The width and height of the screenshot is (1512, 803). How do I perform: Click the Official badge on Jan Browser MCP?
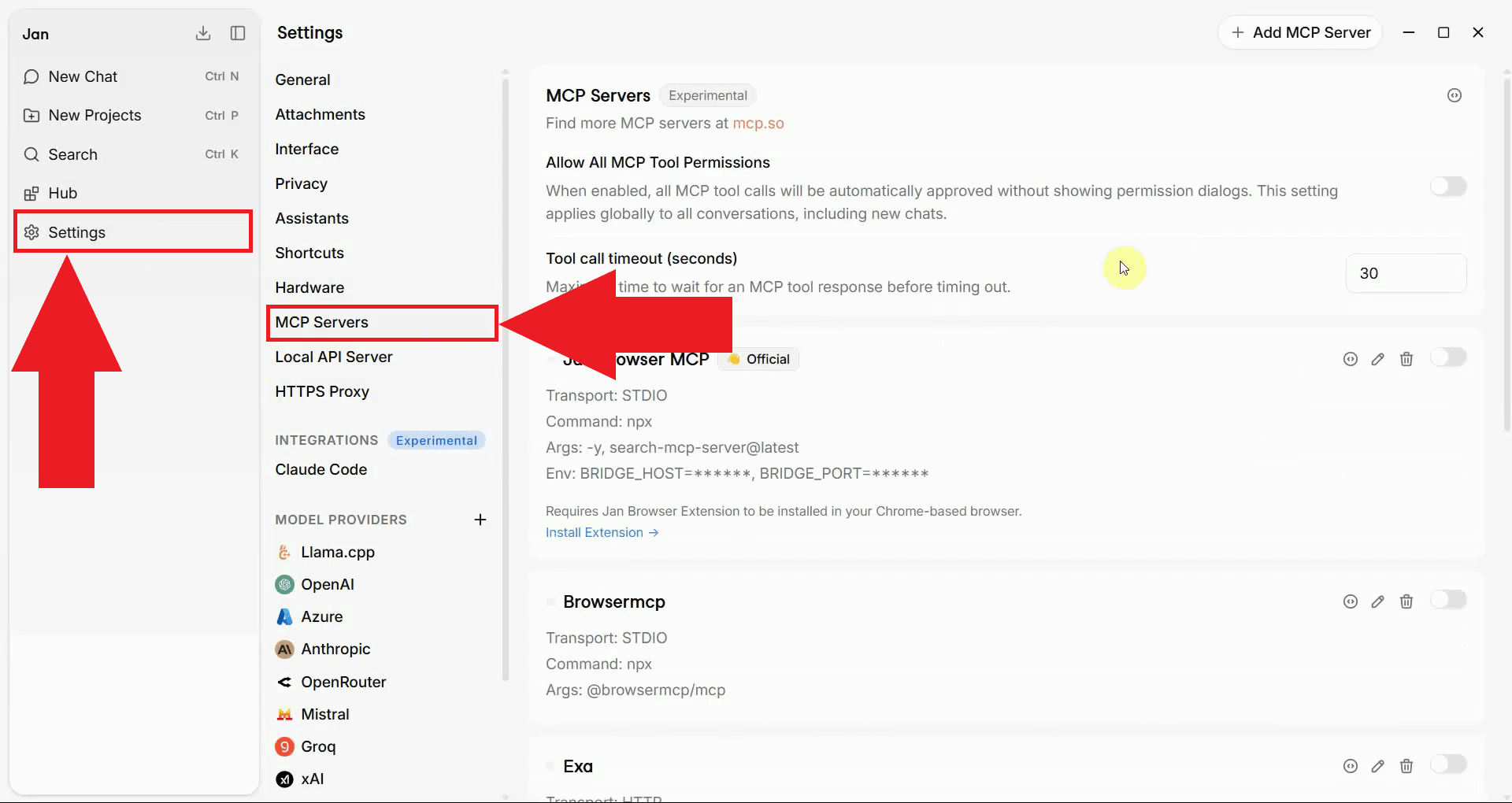(x=758, y=359)
